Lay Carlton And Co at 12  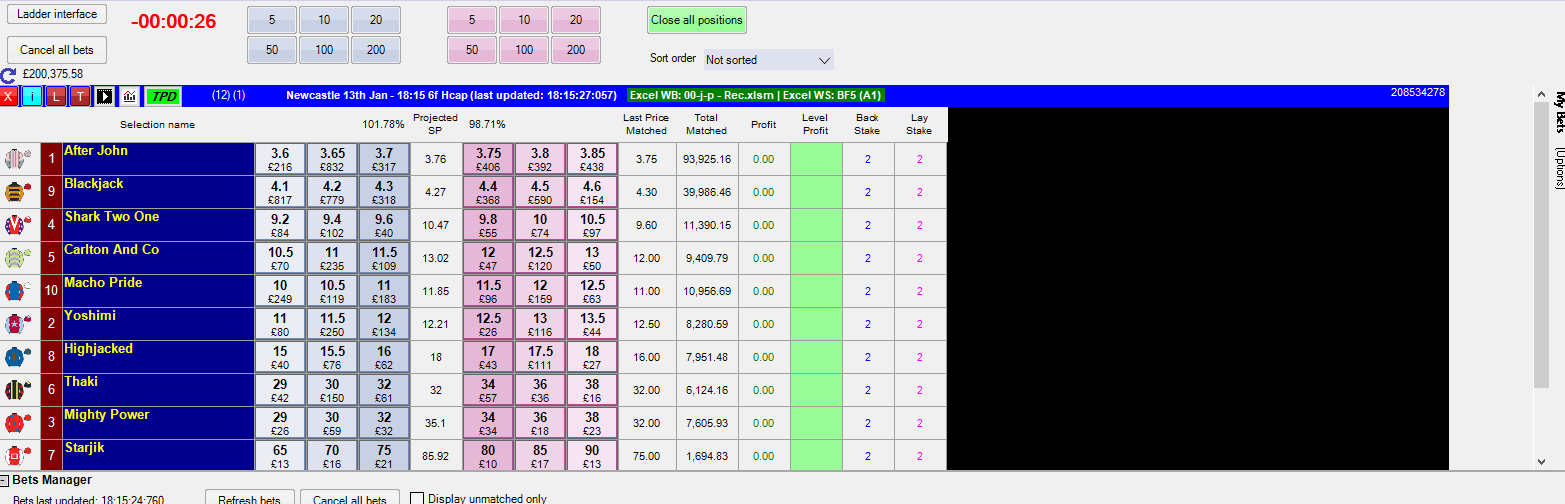coord(488,258)
